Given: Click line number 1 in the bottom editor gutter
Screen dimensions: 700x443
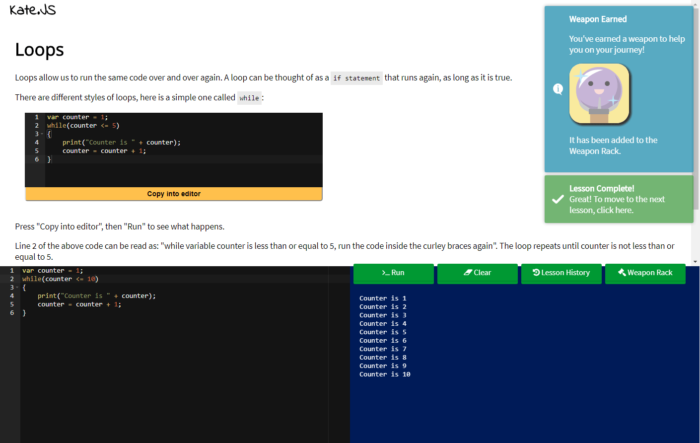Looking at the screenshot, I should (11, 270).
